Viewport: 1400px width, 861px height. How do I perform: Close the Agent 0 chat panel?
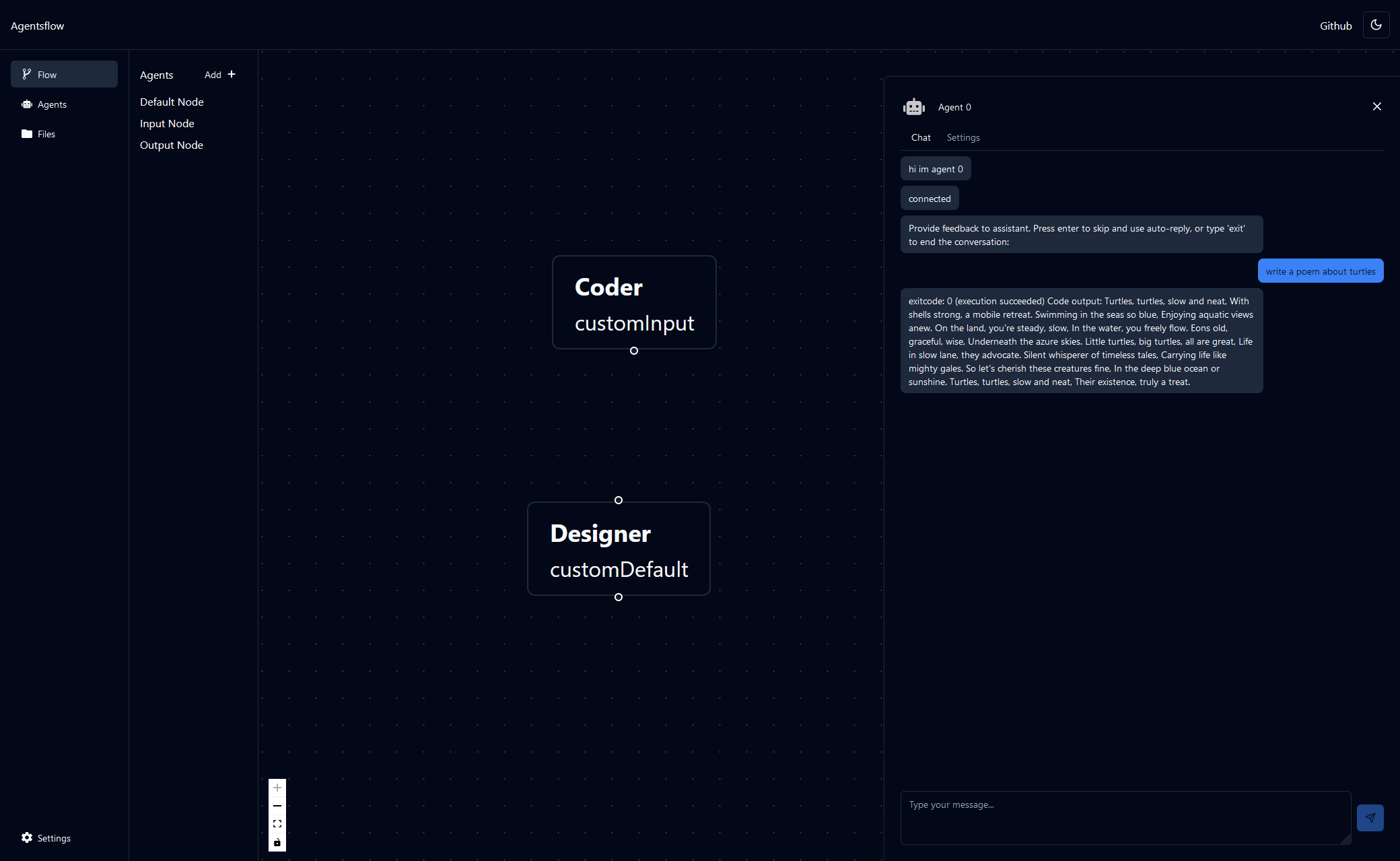point(1376,106)
